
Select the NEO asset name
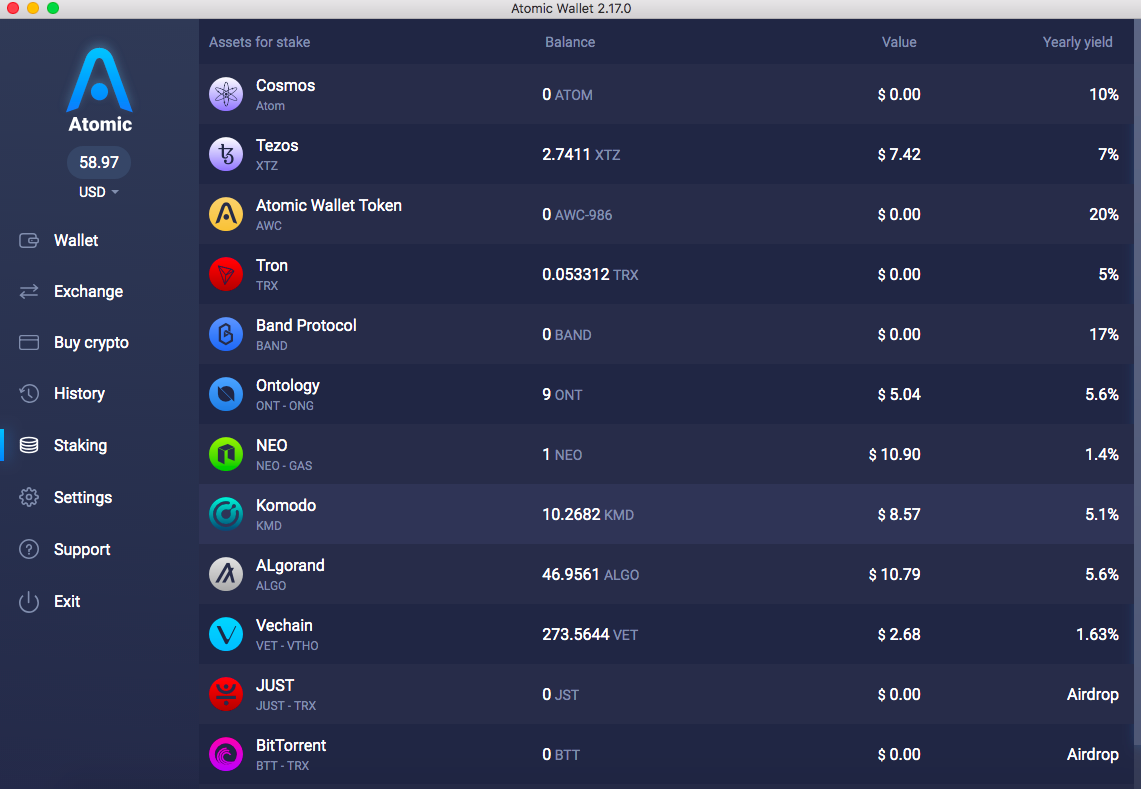click(271, 445)
